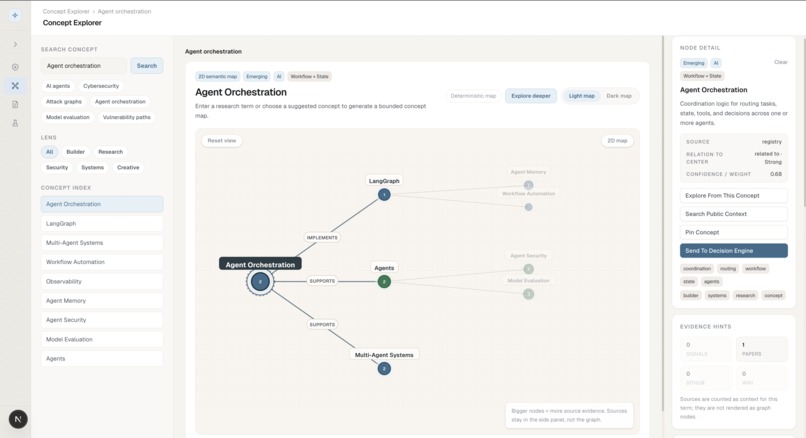Click the 2D map button on canvas
806x438 pixels.
617,140
